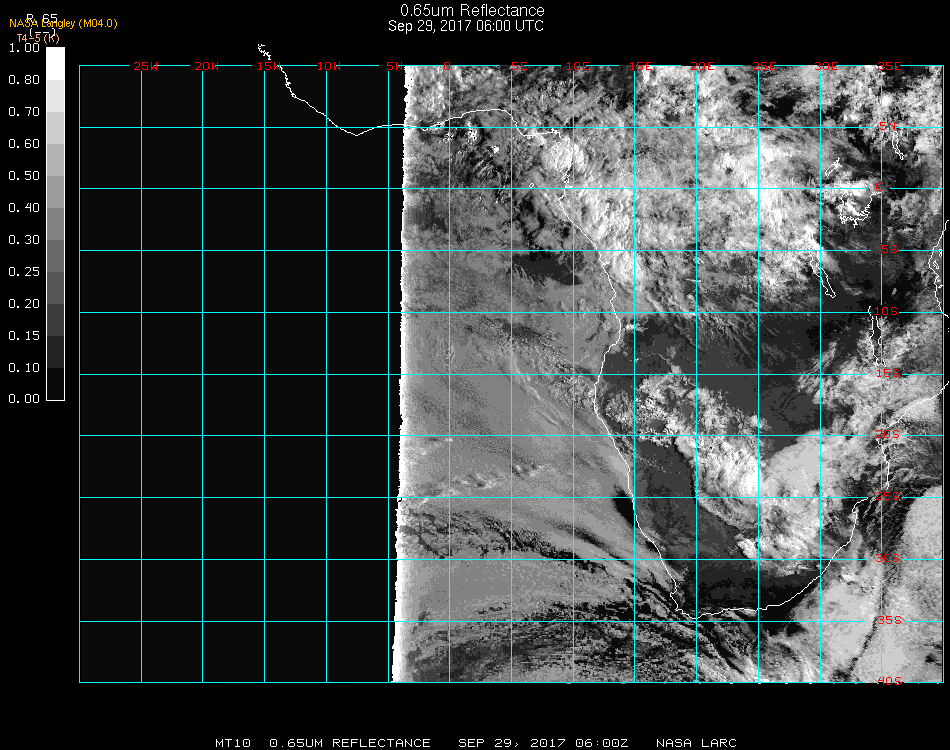Image resolution: width=950 pixels, height=750 pixels.
Task: Select the 'Sep 29, 2017 06:00 UTC' date line
Action: (466, 26)
